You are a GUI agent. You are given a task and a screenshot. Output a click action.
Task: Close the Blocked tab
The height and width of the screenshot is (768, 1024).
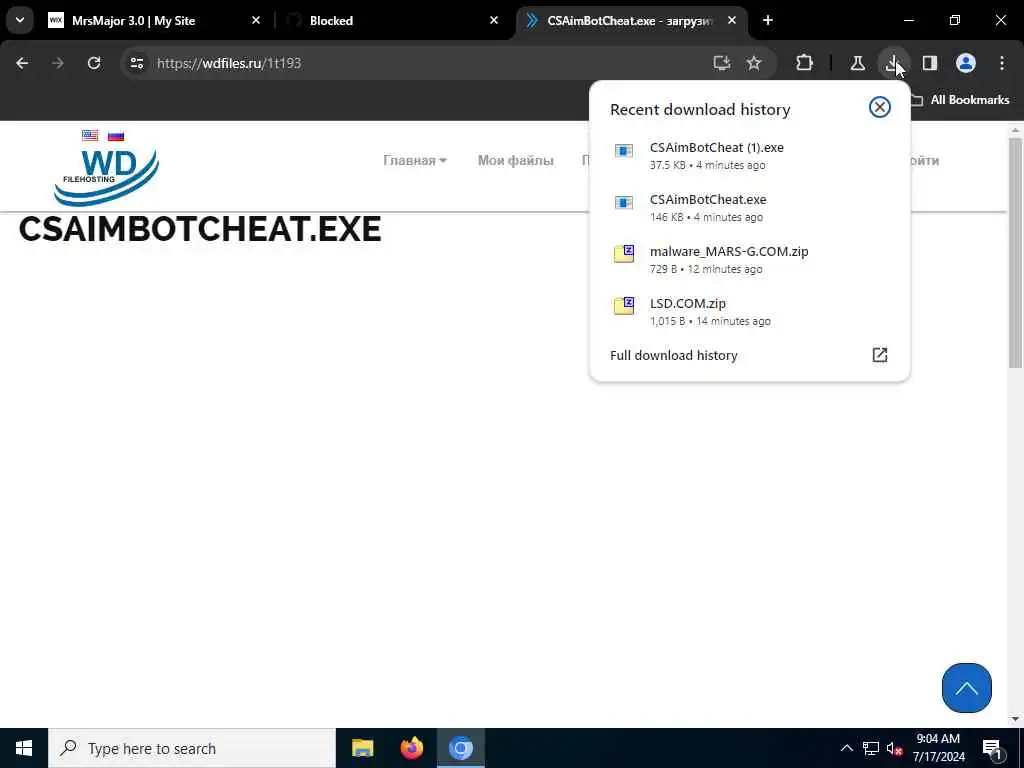[494, 20]
